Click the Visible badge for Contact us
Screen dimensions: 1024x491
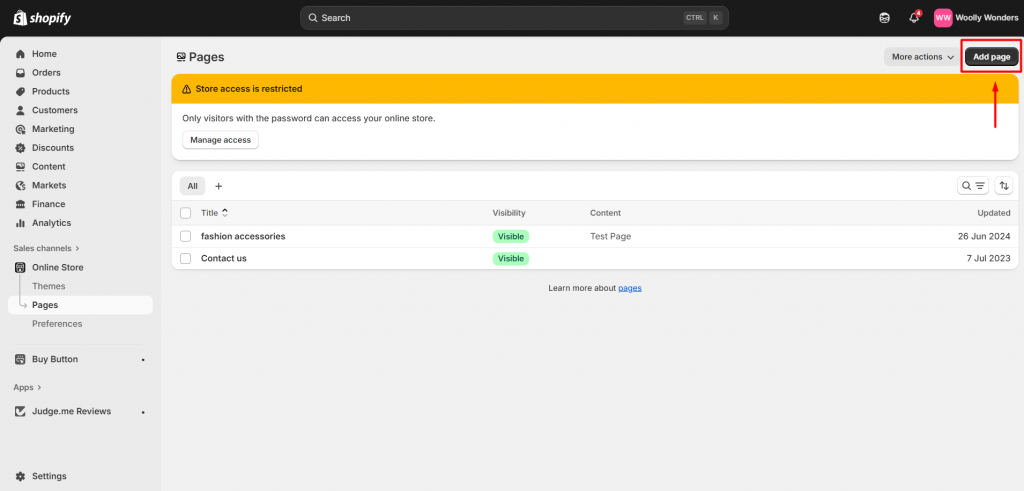pos(511,259)
